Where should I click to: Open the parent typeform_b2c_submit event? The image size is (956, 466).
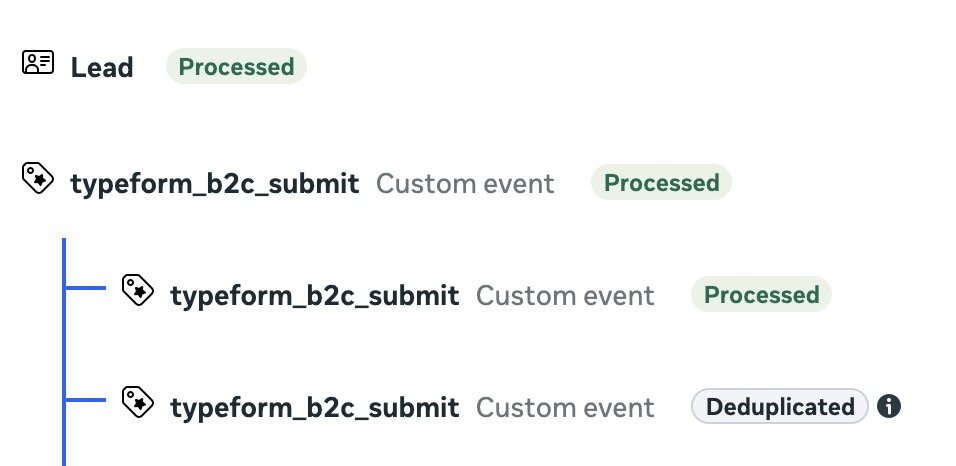[215, 184]
